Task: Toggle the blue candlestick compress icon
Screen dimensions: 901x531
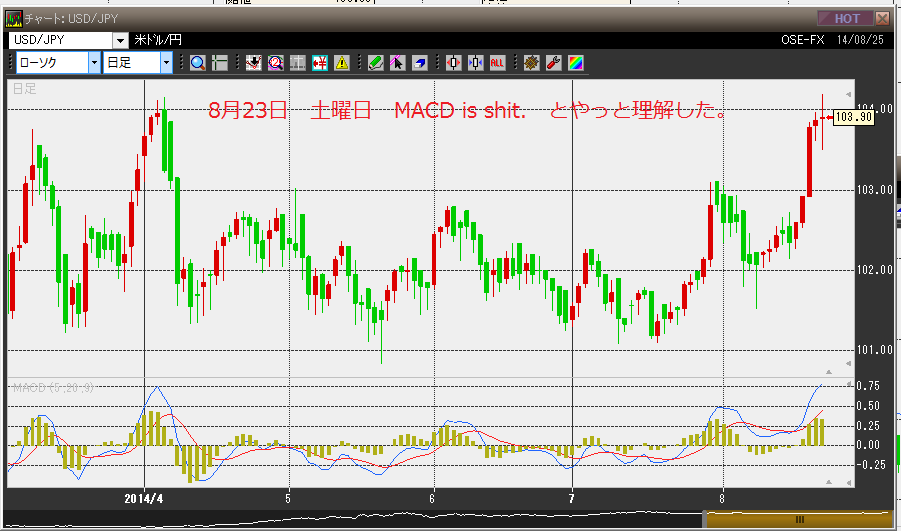Action: click(475, 63)
